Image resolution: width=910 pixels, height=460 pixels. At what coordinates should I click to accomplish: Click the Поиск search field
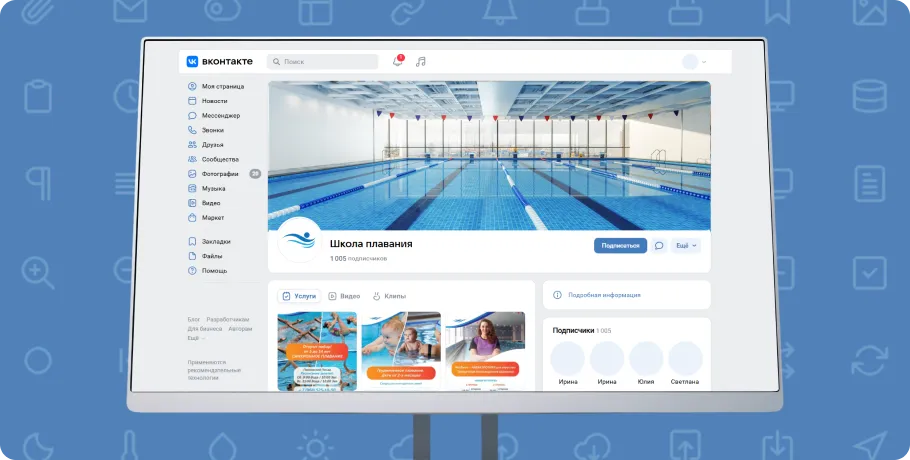(x=322, y=62)
